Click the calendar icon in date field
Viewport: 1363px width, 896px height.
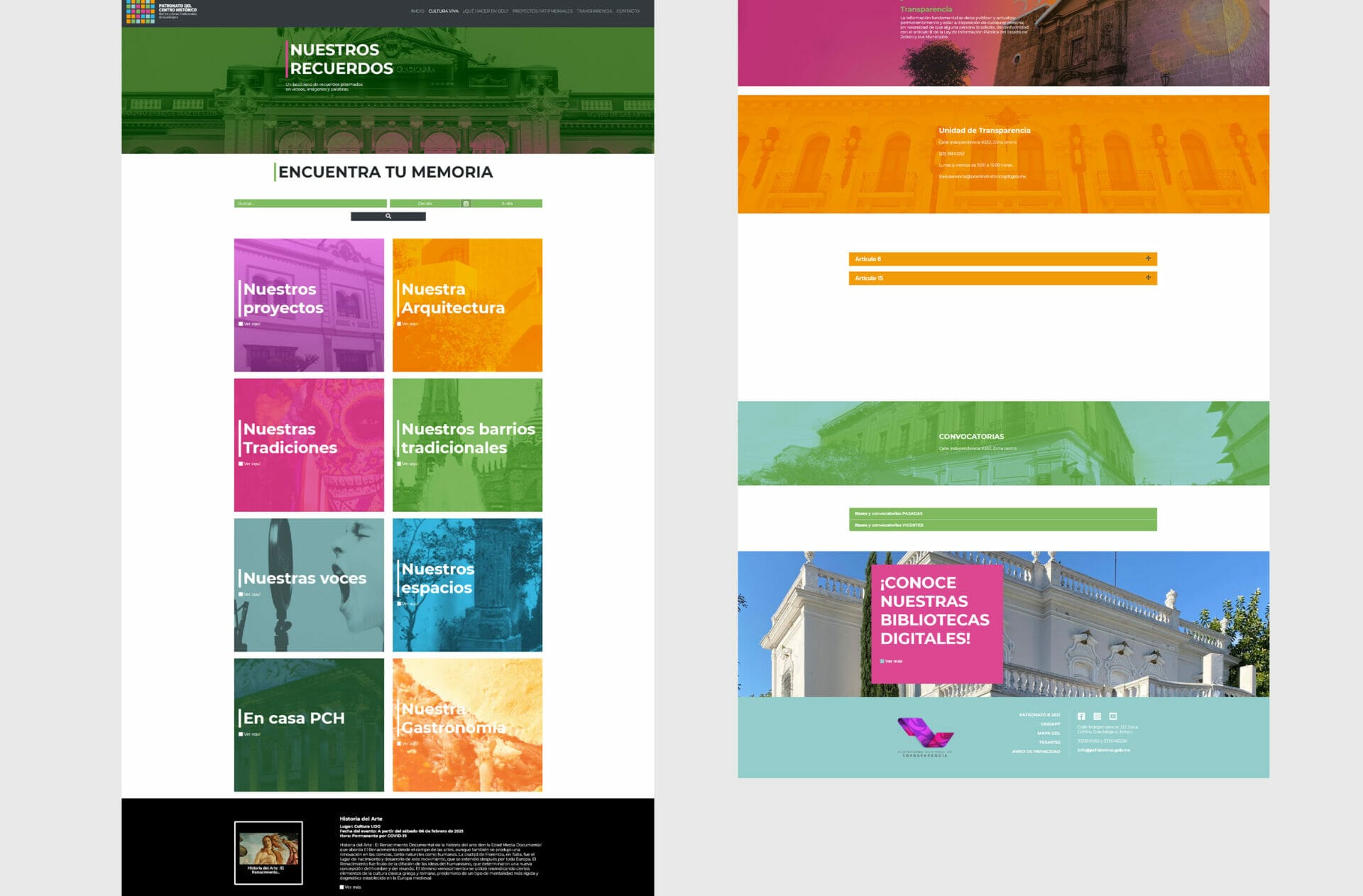(466, 204)
